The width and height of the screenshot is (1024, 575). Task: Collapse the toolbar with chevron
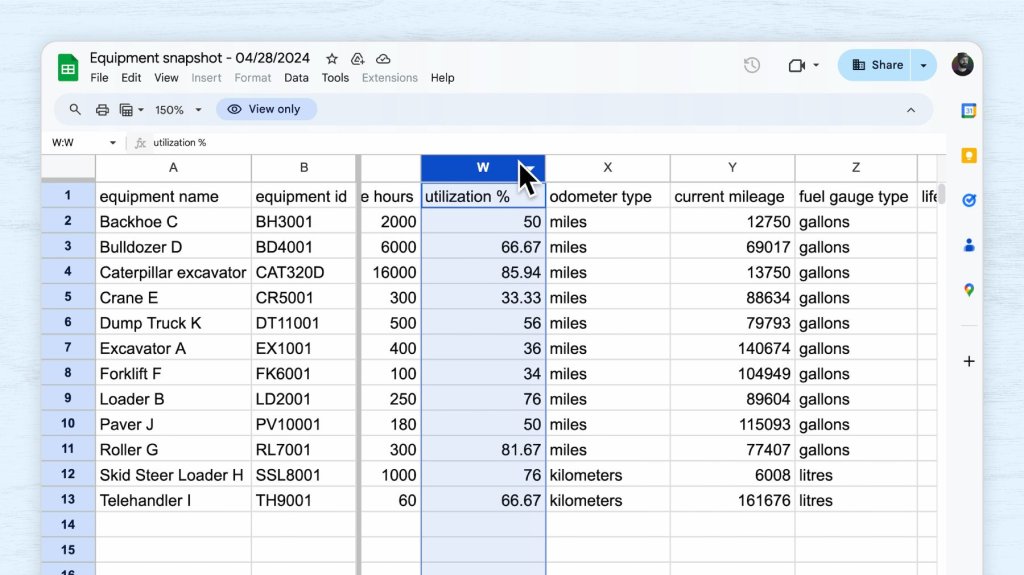point(910,110)
